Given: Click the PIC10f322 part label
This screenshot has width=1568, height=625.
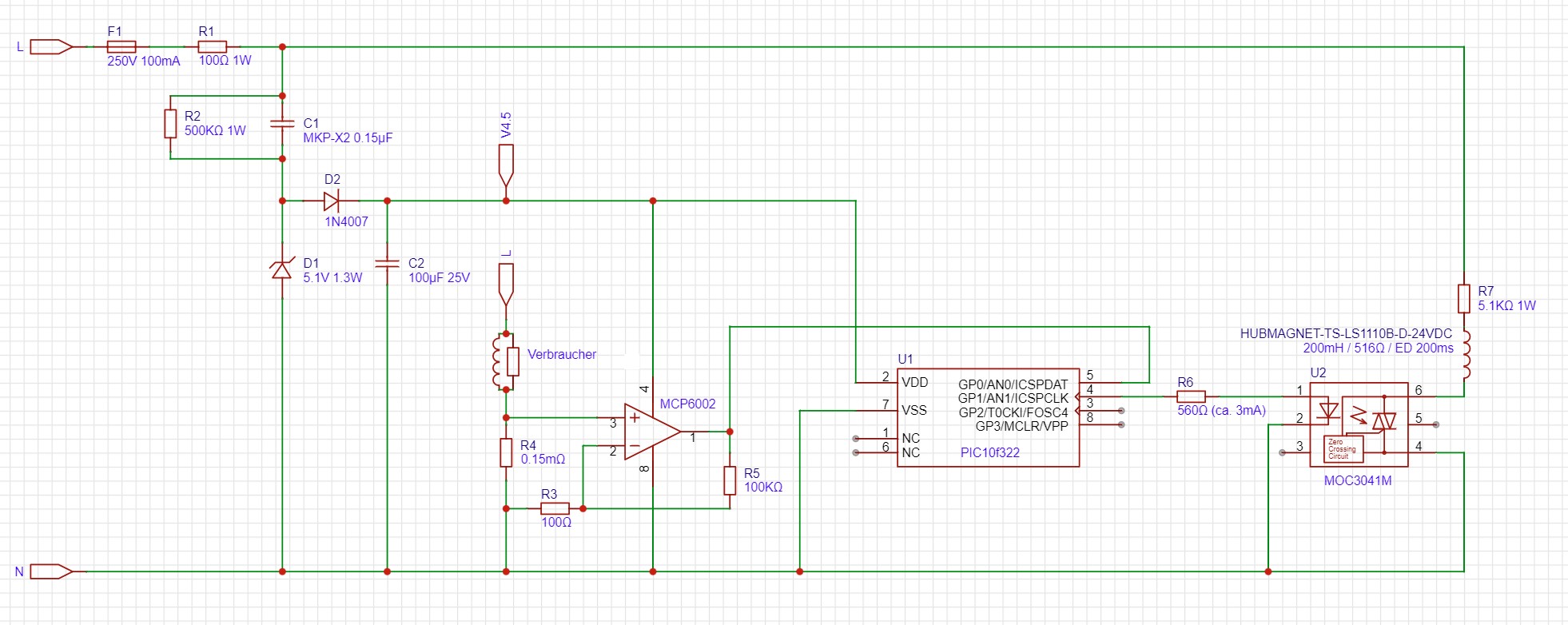Looking at the screenshot, I should [x=989, y=452].
